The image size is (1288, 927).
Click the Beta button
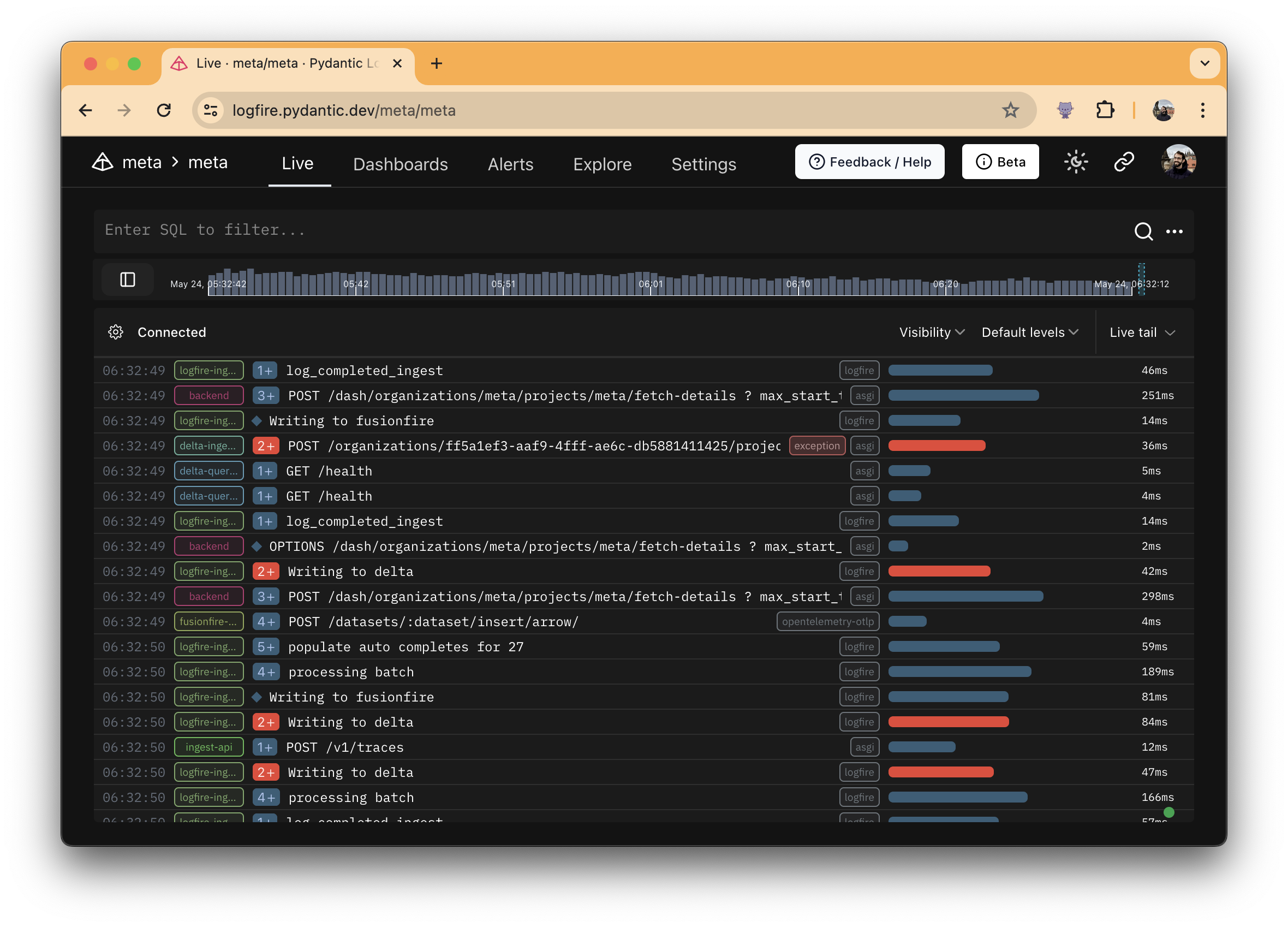(1000, 162)
